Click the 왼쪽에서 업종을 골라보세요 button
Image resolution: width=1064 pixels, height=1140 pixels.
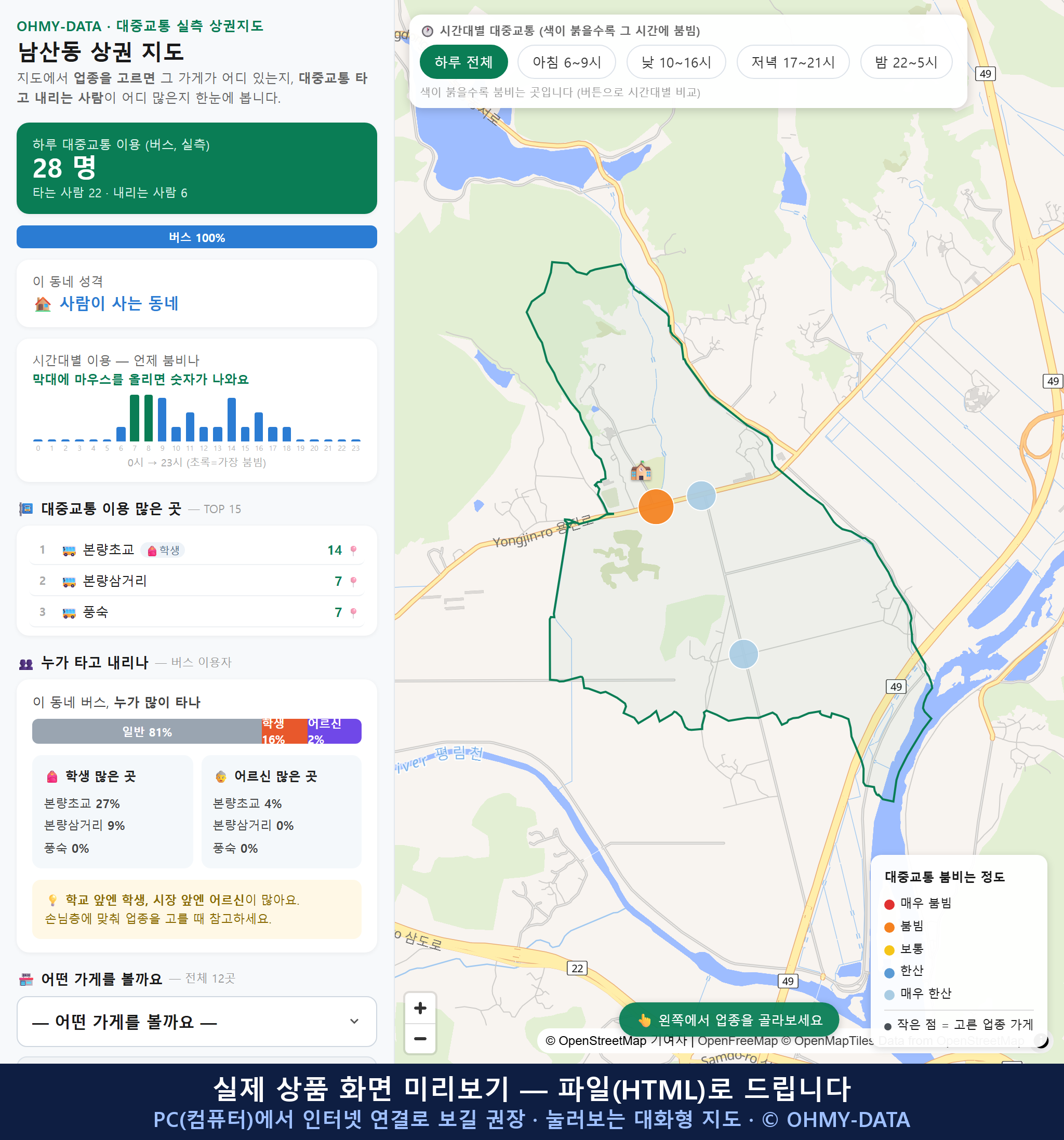[x=729, y=1020]
